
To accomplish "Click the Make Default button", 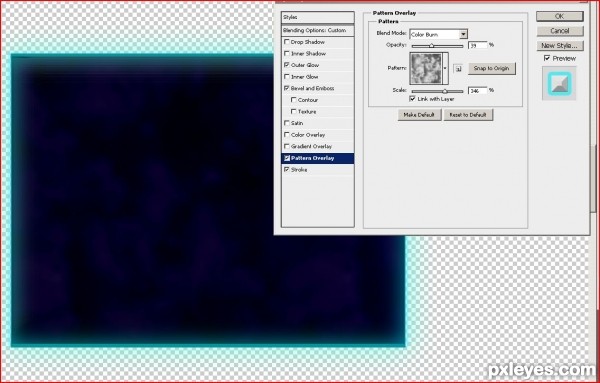I will point(419,115).
